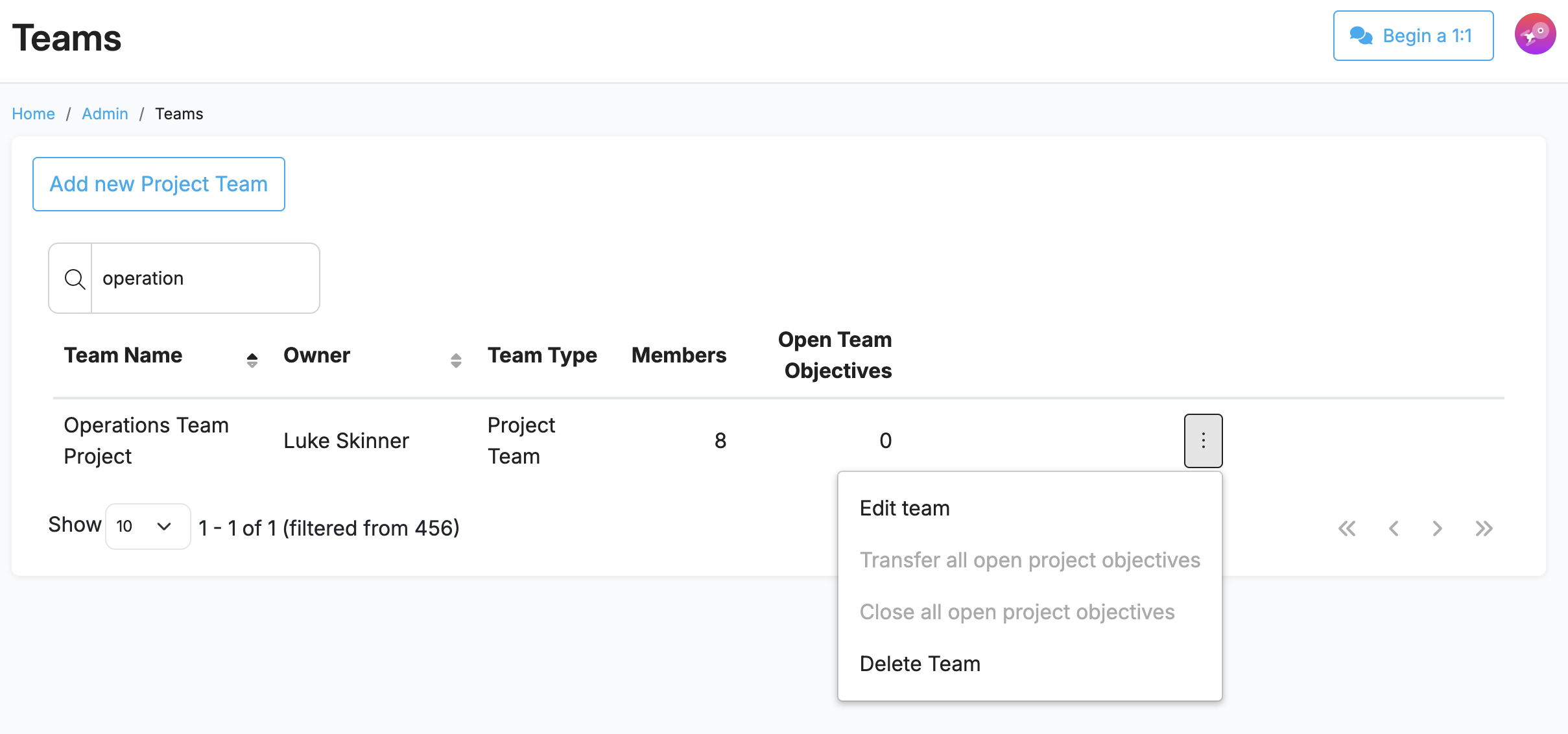The image size is (1568, 734).
Task: Click the user avatar rocket icon
Action: coord(1534,34)
